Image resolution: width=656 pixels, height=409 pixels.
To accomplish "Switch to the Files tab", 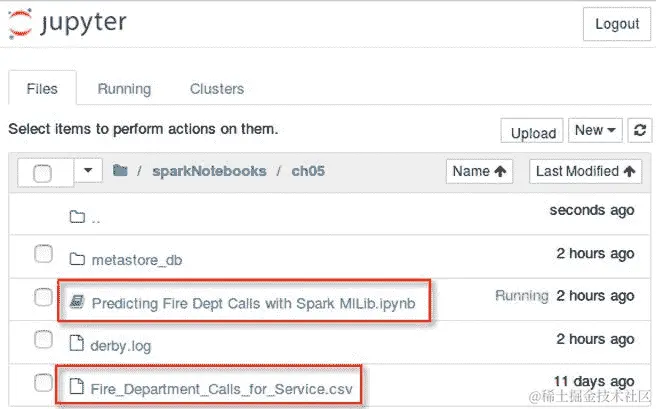I will (42, 89).
